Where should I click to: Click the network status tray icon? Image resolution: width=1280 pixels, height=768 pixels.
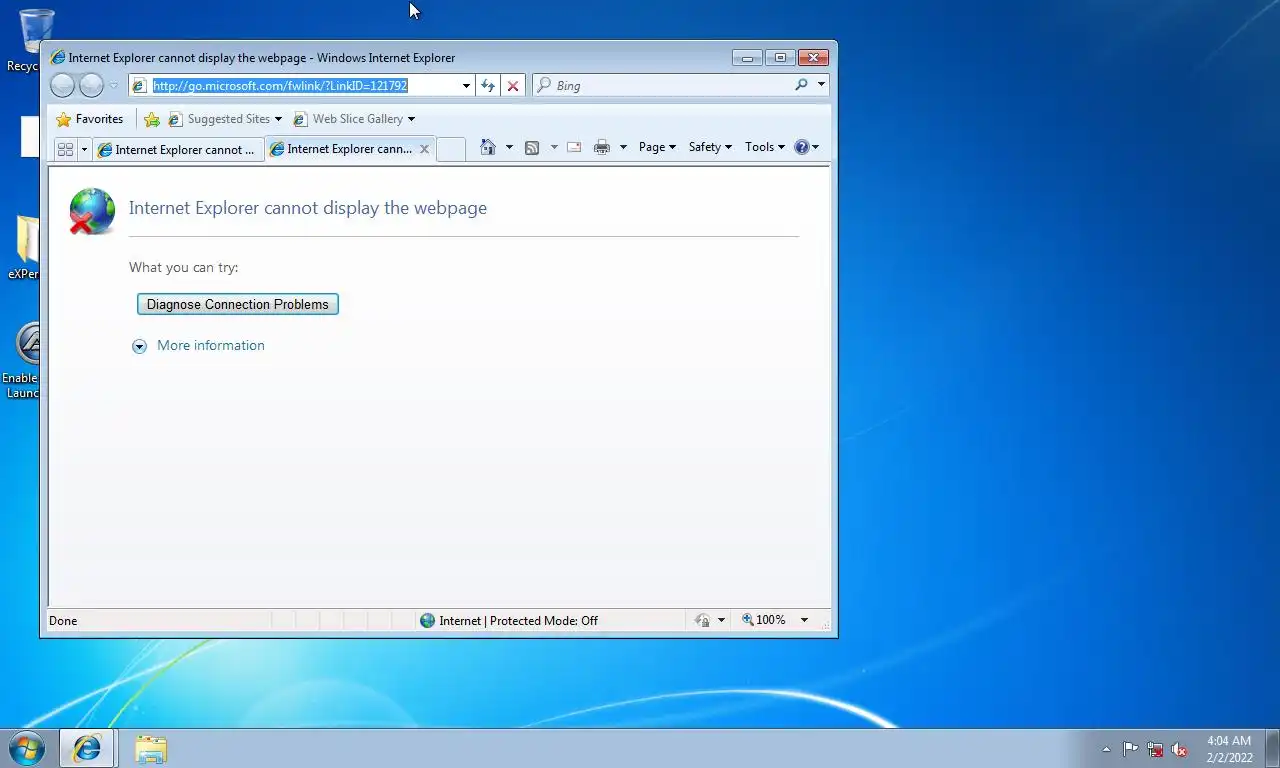pyautogui.click(x=1155, y=749)
